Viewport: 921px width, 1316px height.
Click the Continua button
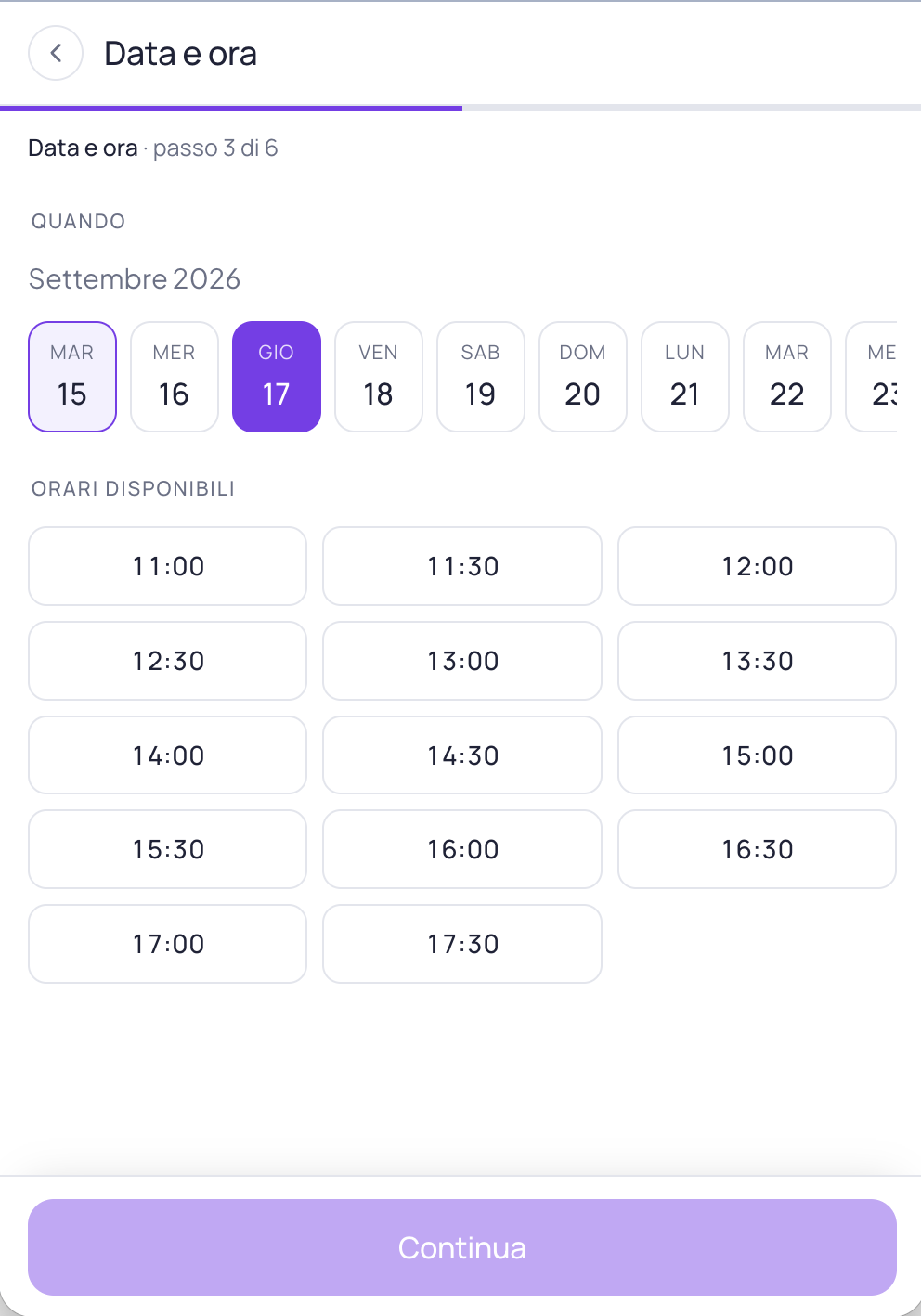462,1247
